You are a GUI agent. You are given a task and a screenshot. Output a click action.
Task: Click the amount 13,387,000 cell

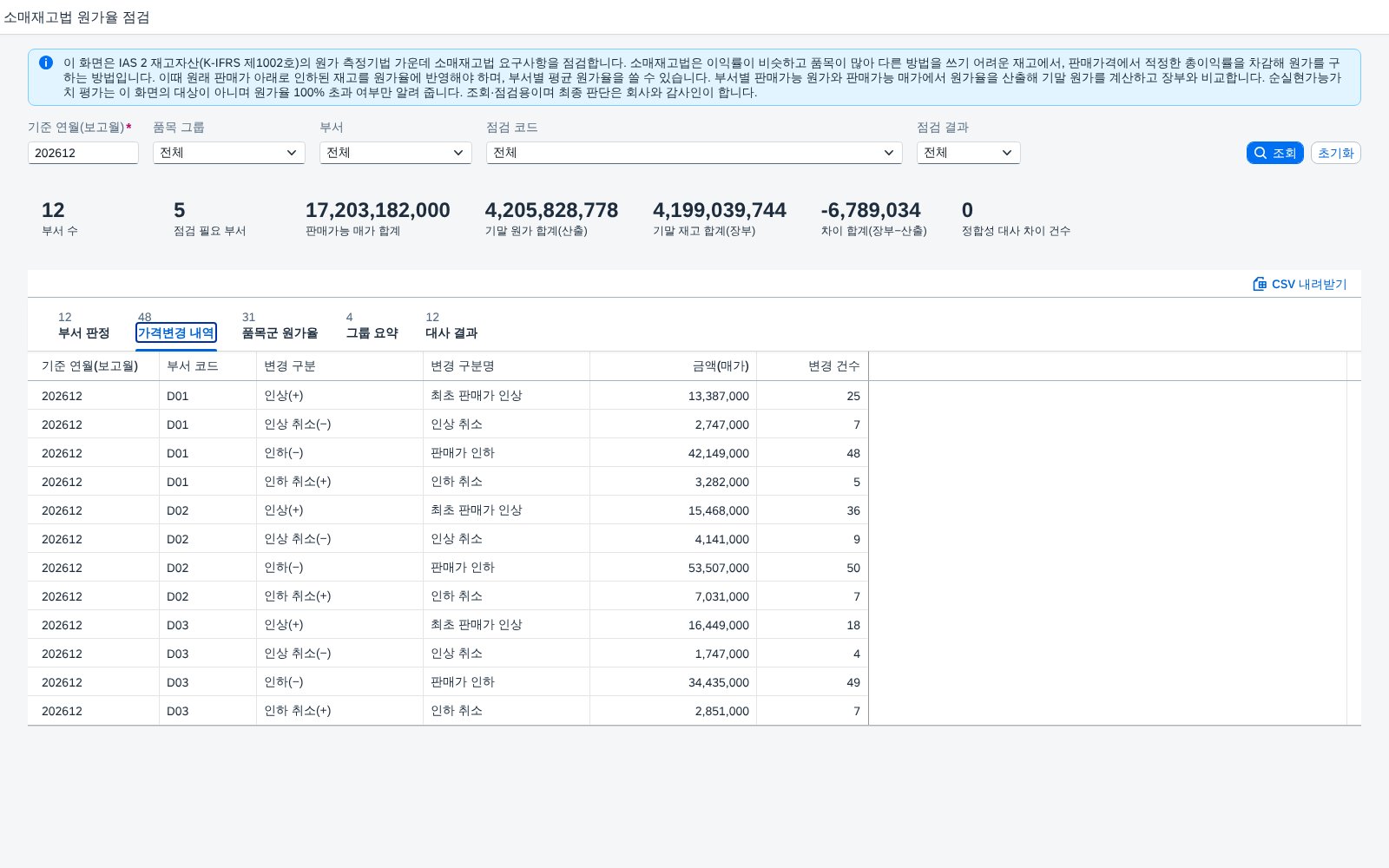point(674,396)
